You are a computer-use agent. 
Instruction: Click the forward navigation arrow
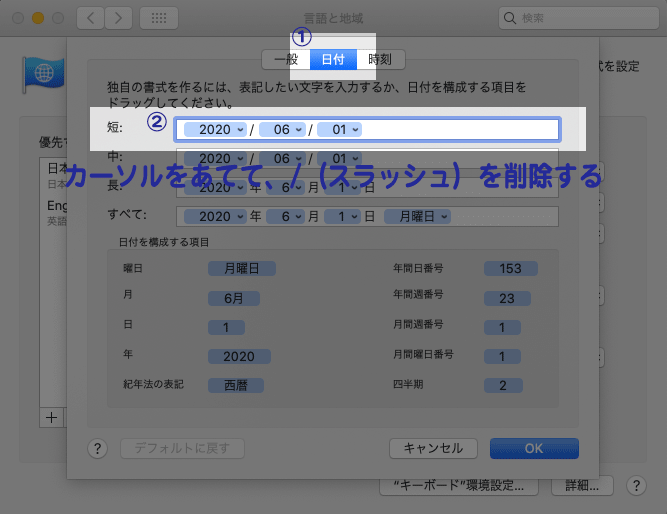click(x=118, y=18)
